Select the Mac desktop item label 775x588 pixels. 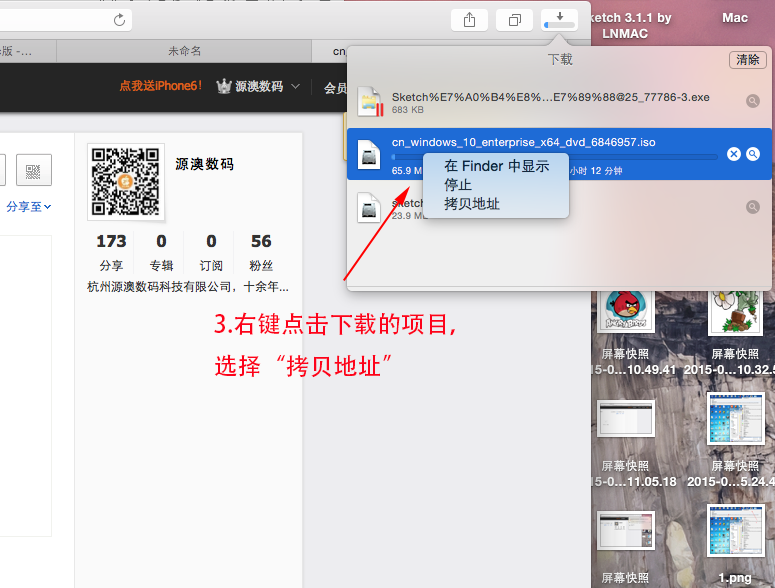tap(735, 18)
